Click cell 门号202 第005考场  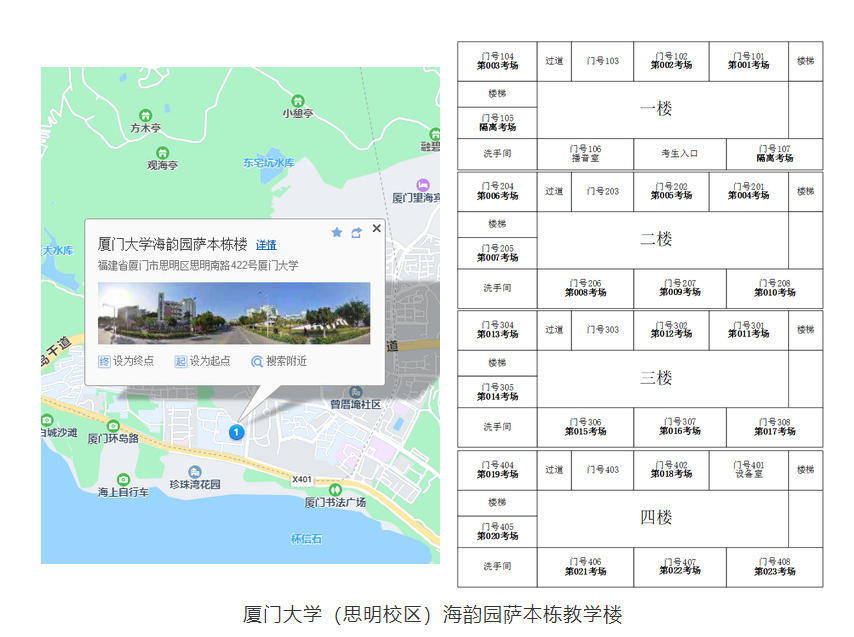[672, 192]
